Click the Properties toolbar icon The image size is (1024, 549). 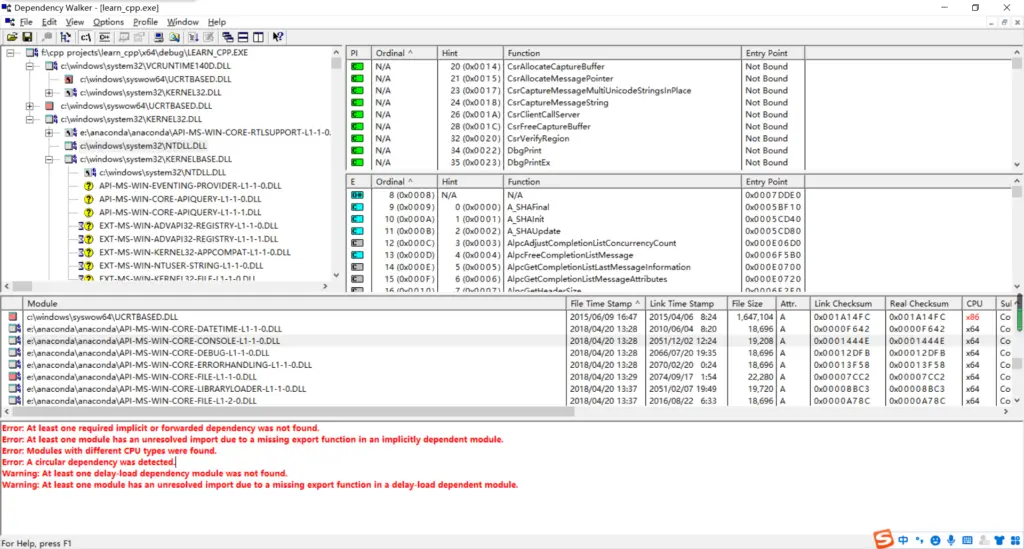click(139, 37)
